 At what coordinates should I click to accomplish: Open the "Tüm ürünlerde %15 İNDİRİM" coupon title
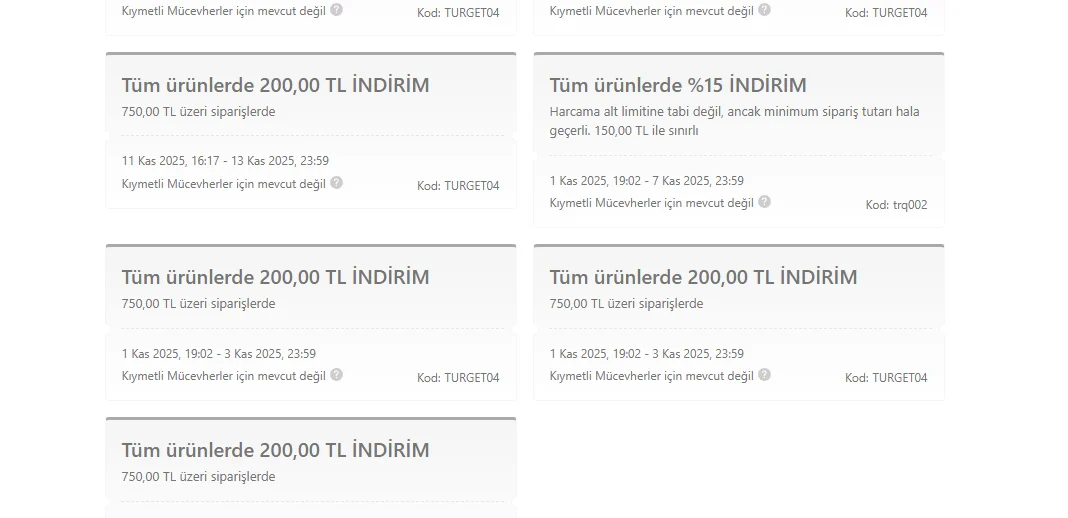click(x=678, y=85)
